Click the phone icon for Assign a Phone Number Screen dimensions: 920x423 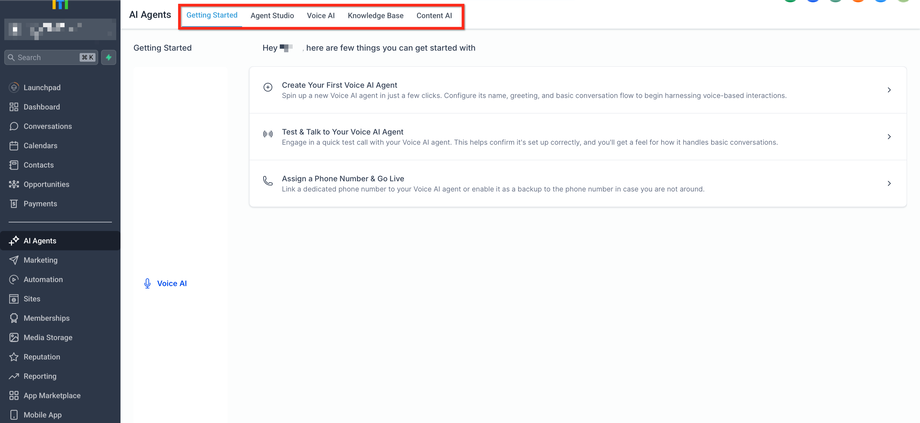[x=268, y=181]
